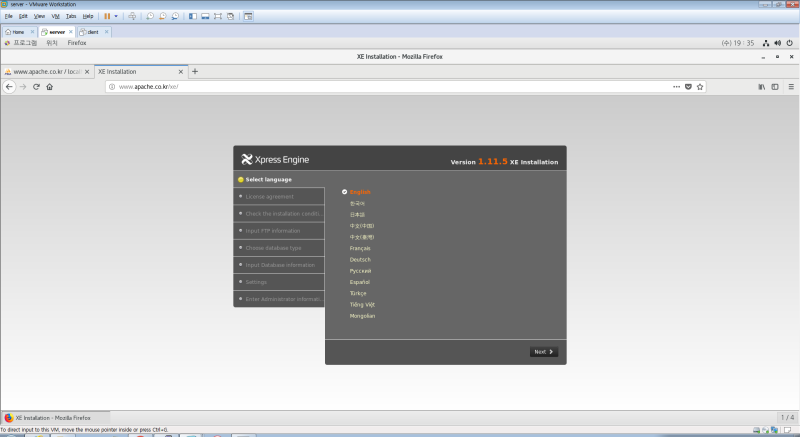Go back with Firefox back arrow

click(x=9, y=87)
